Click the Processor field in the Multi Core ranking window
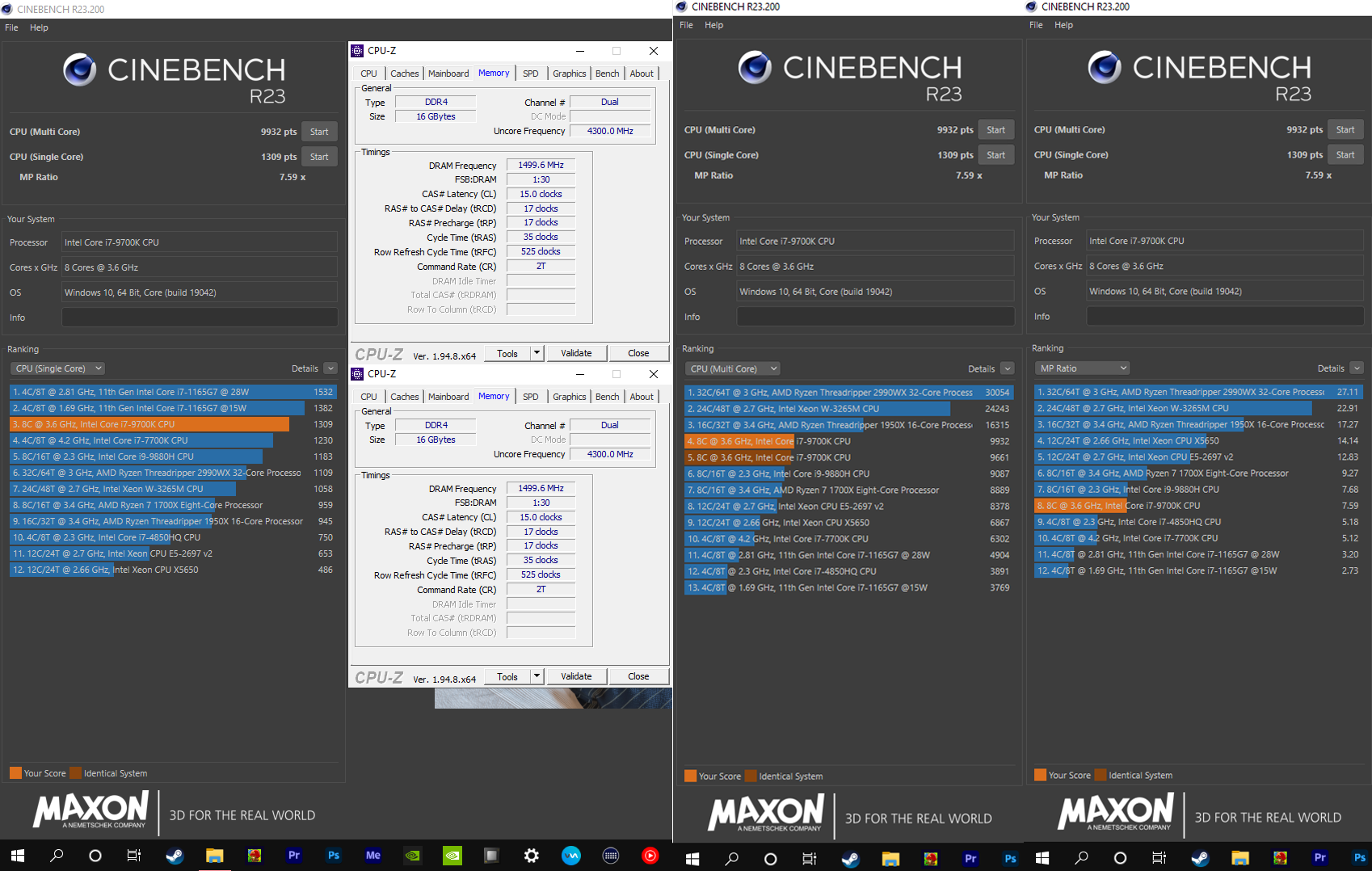Screen dimensions: 1372x871 point(875,241)
